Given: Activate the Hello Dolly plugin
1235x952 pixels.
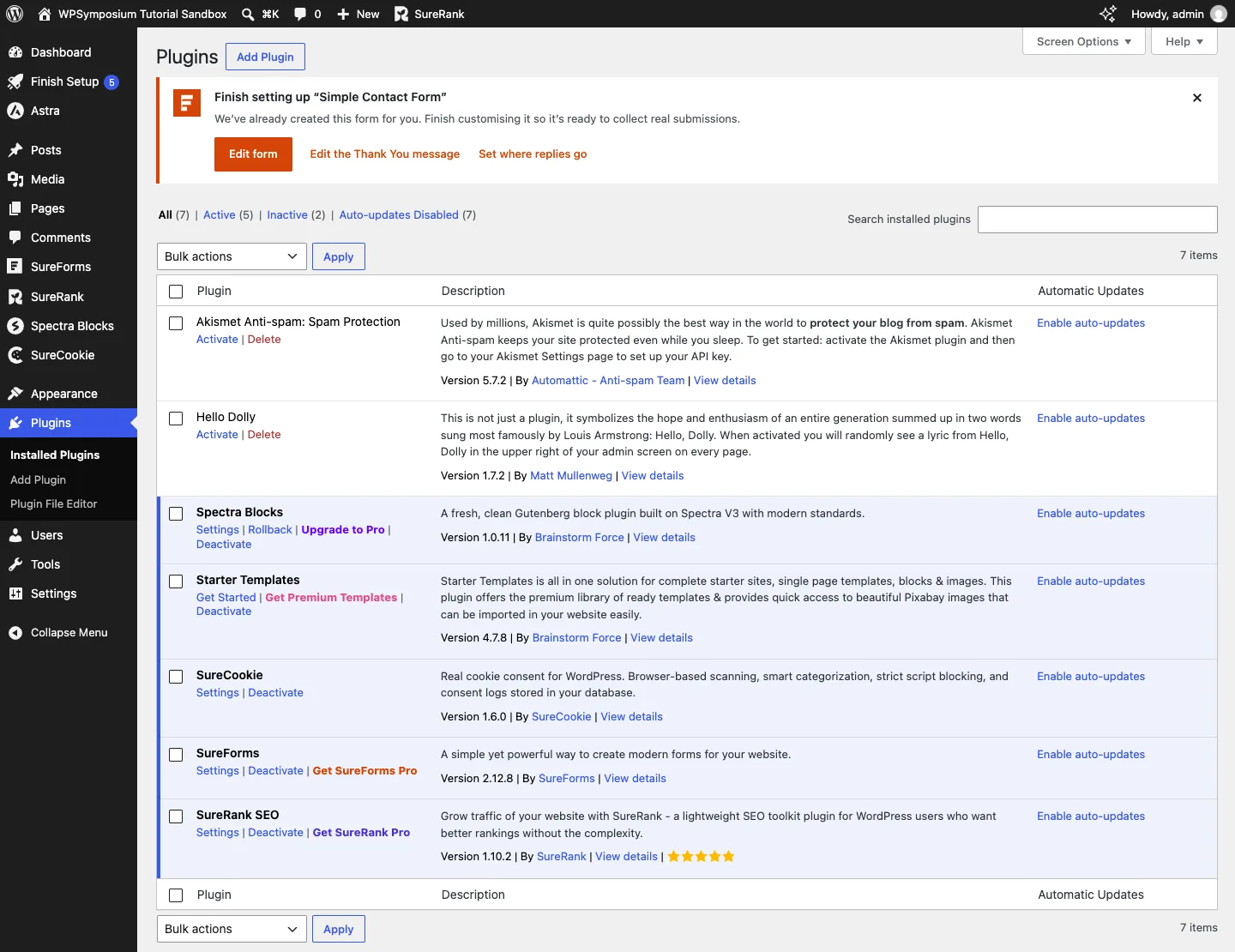Looking at the screenshot, I should point(217,435).
